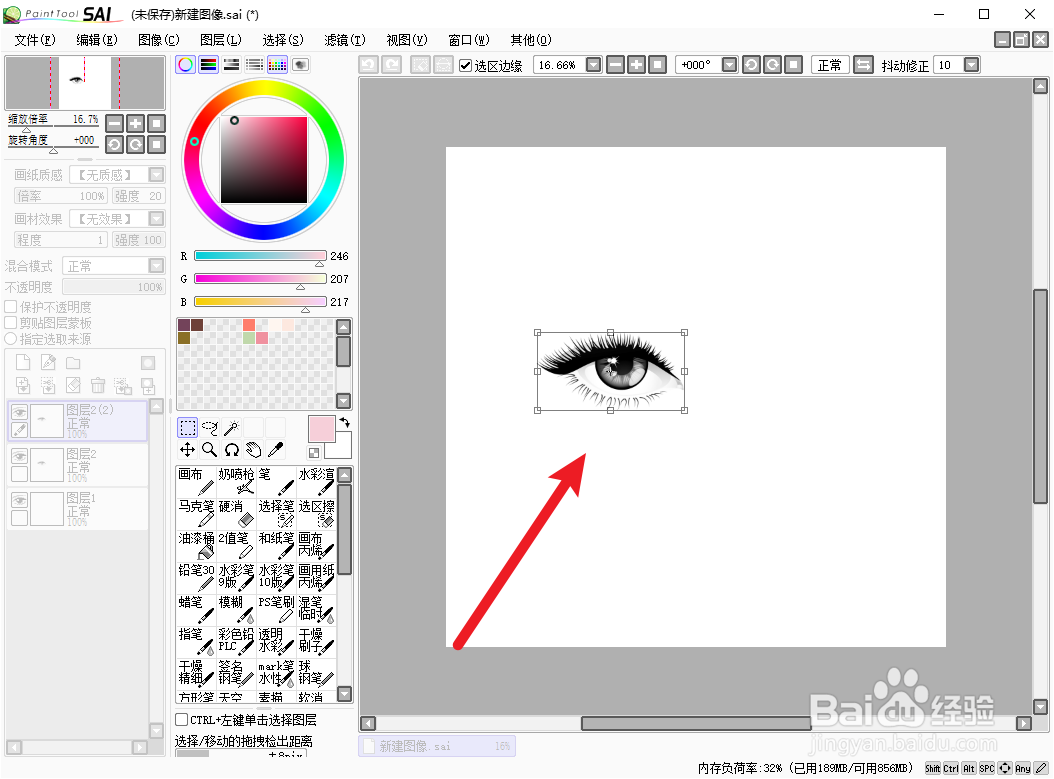Open the 抖动修正 value dropdown
The height and width of the screenshot is (779, 1054).
click(x=971, y=65)
